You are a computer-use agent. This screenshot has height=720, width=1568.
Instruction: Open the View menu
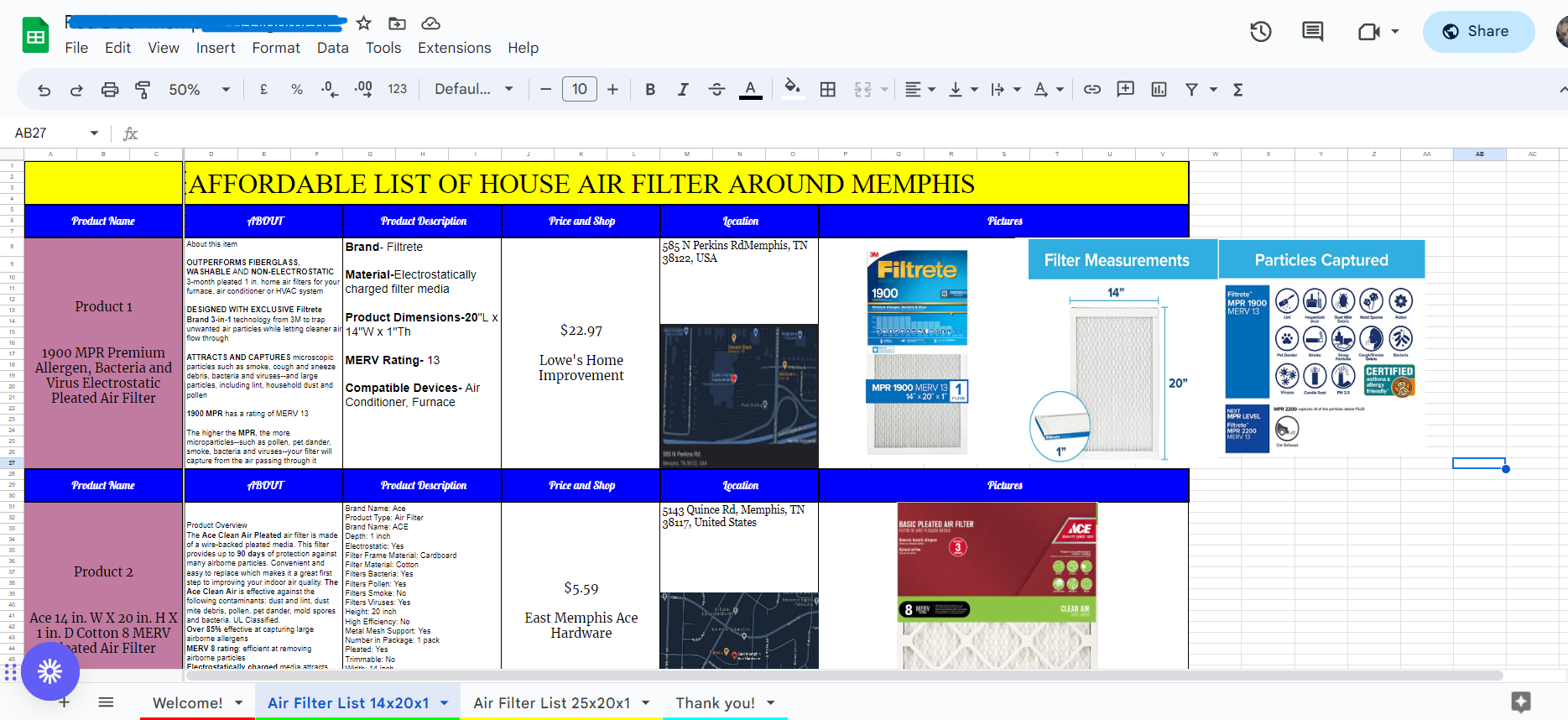pos(164,48)
